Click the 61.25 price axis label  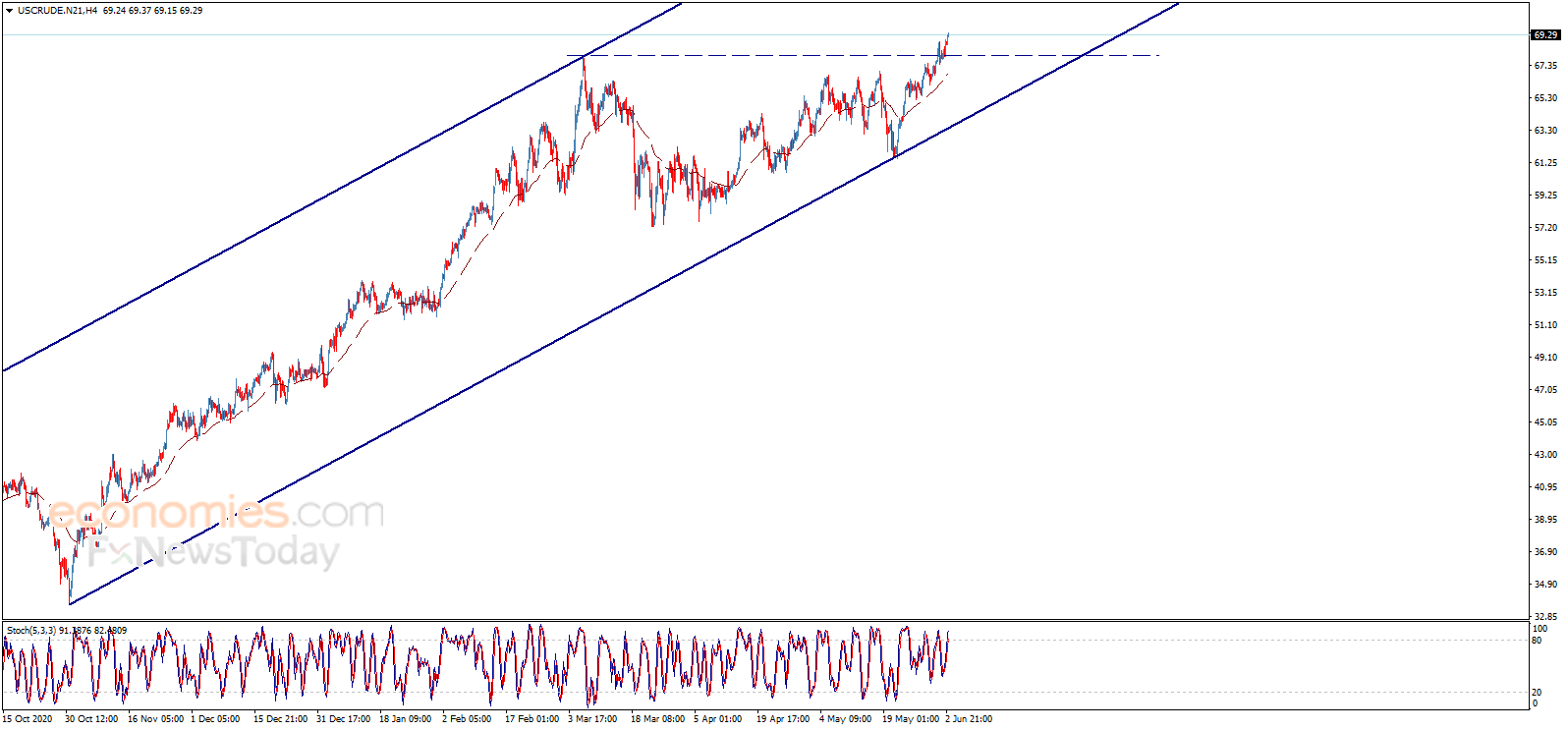1545,163
